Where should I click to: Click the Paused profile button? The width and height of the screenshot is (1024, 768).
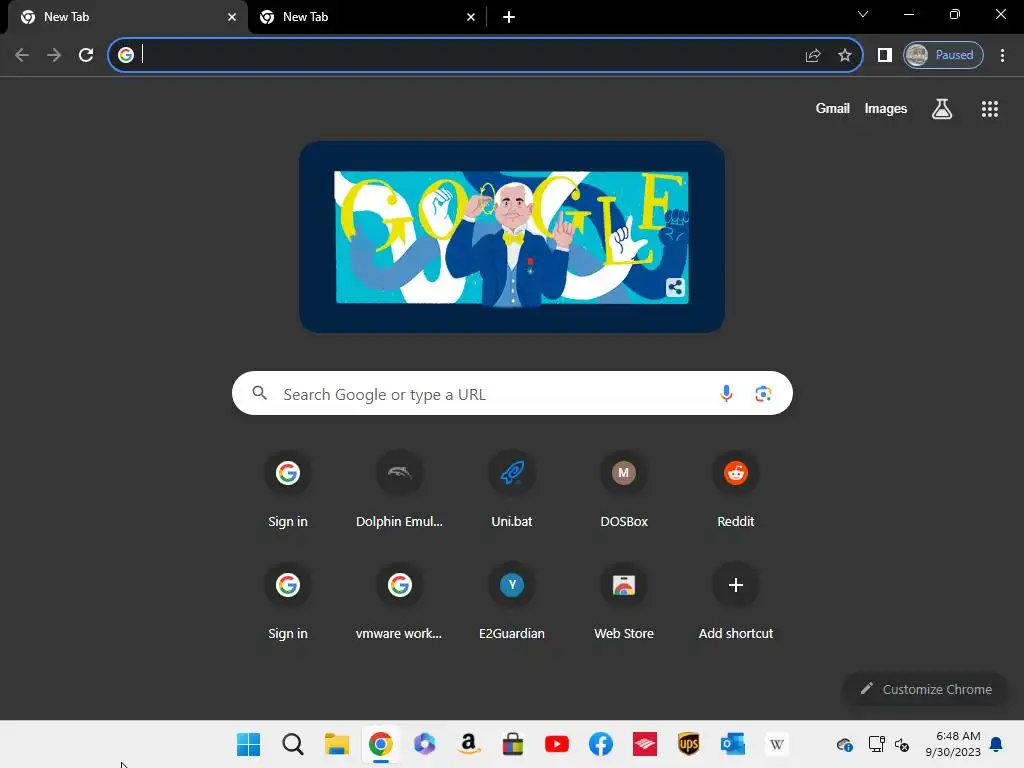point(943,55)
